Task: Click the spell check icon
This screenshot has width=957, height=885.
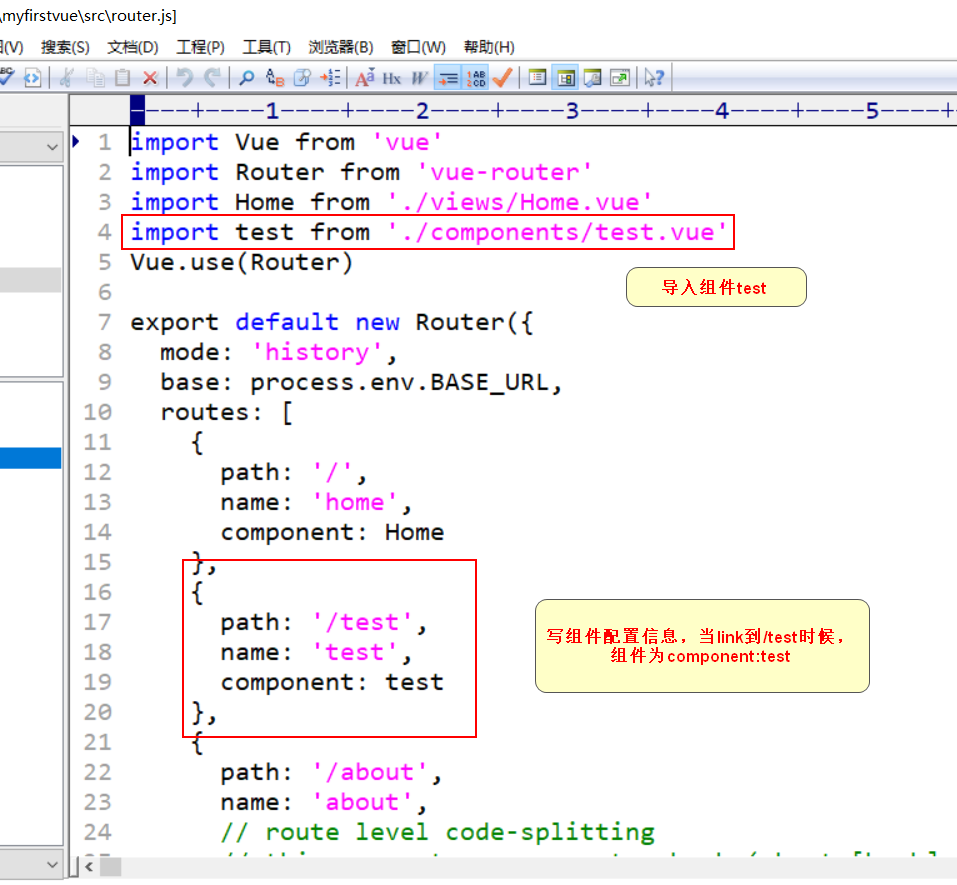Action: tap(6, 78)
